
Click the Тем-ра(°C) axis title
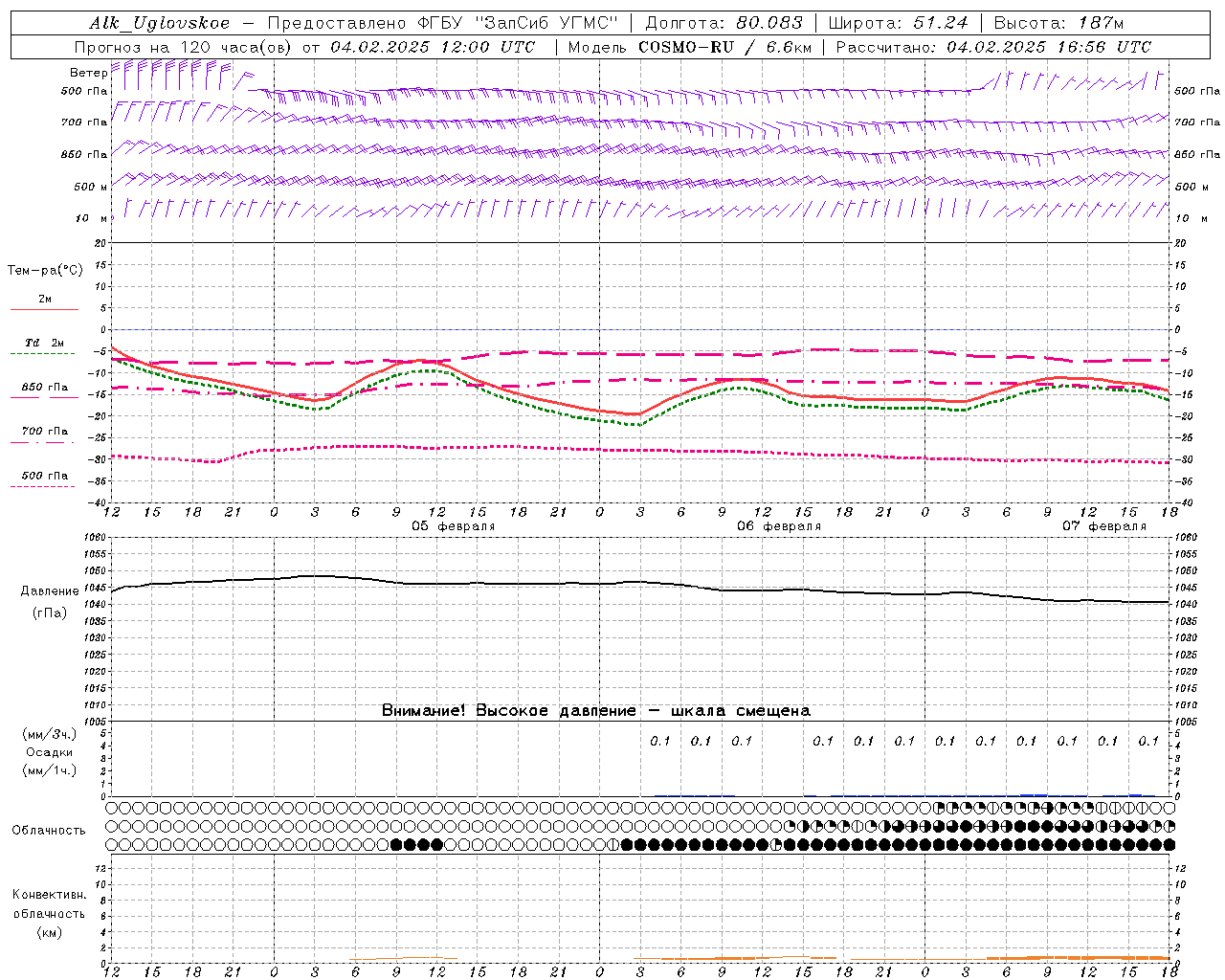coord(45,271)
